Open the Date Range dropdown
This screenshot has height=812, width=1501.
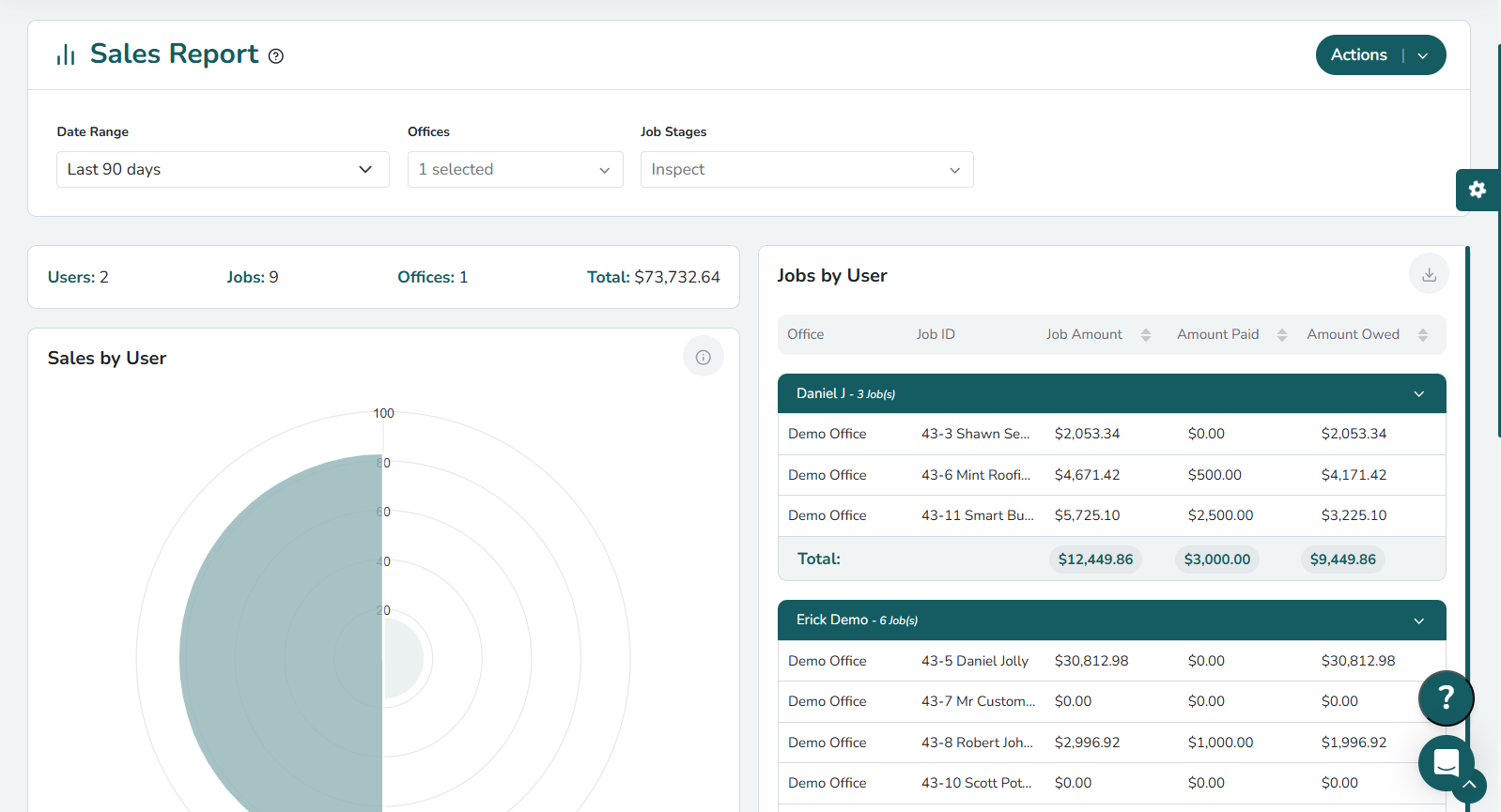pos(223,170)
